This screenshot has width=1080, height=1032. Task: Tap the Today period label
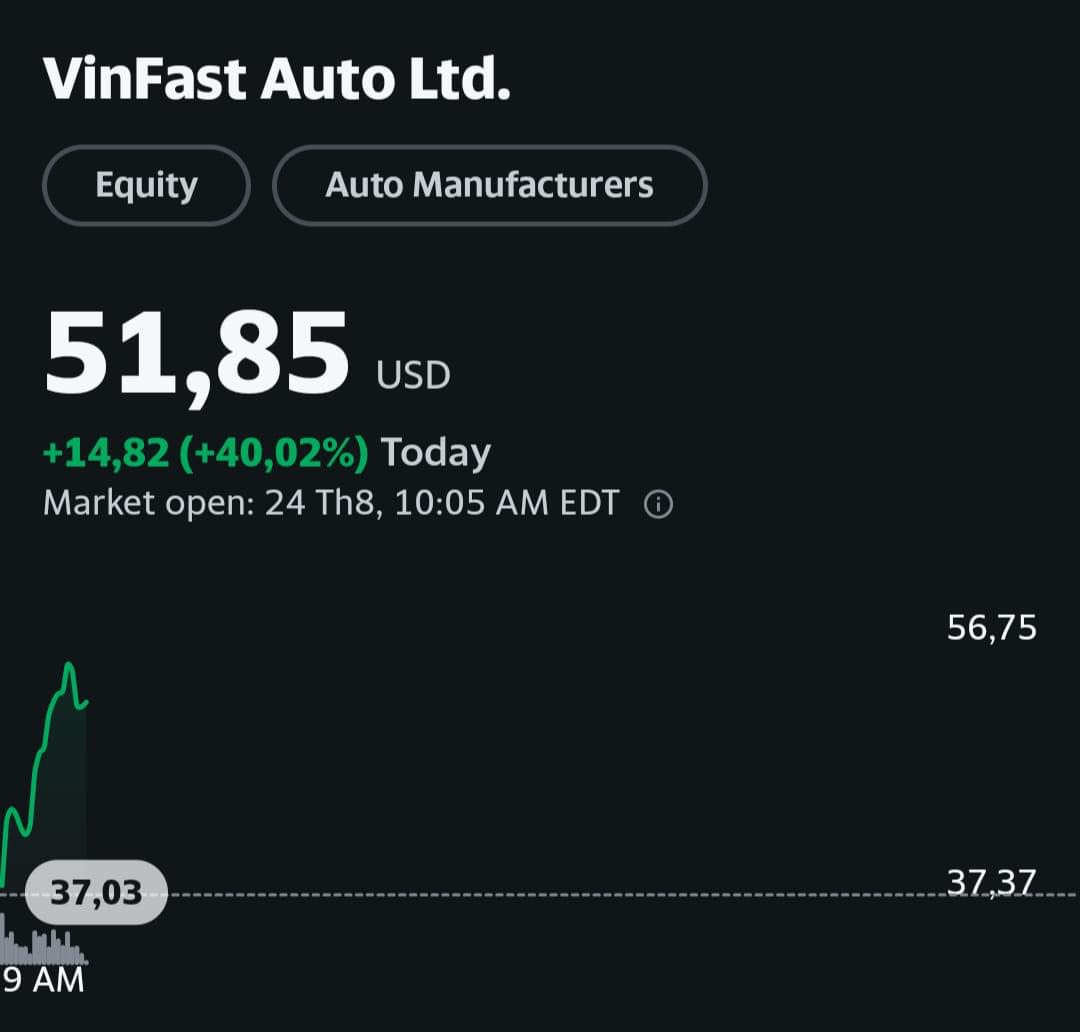click(436, 453)
